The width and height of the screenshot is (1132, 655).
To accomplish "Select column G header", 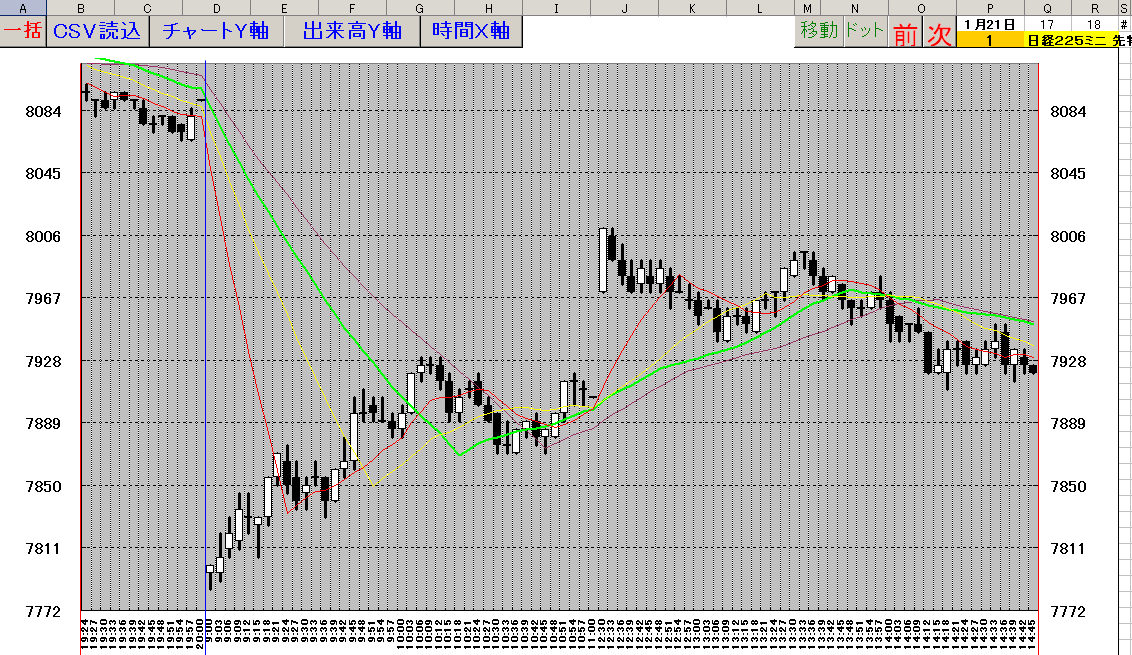I will click(420, 8).
